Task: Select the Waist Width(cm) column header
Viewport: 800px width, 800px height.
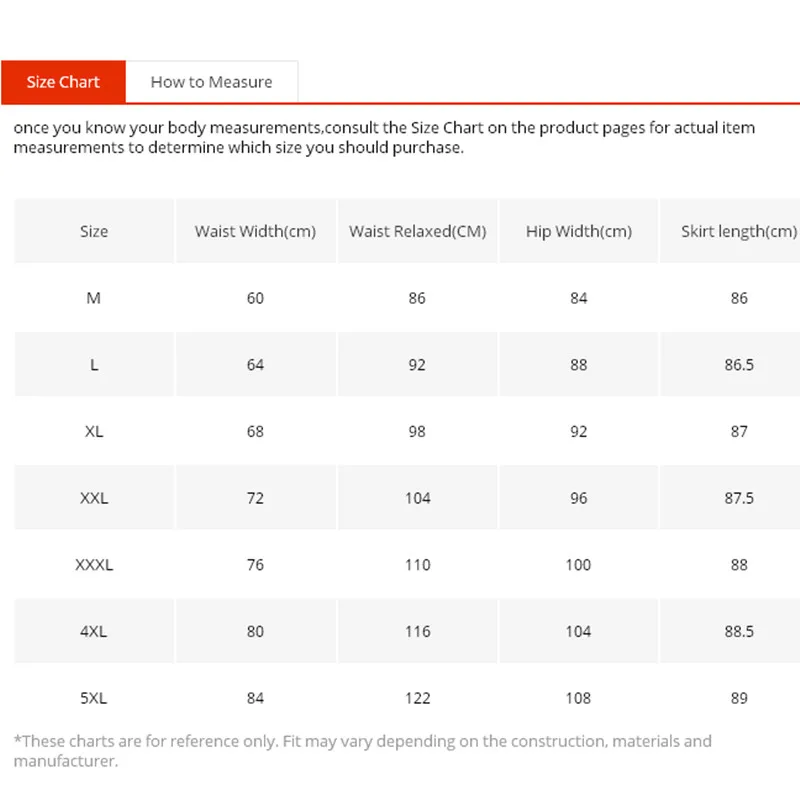Action: (255, 231)
